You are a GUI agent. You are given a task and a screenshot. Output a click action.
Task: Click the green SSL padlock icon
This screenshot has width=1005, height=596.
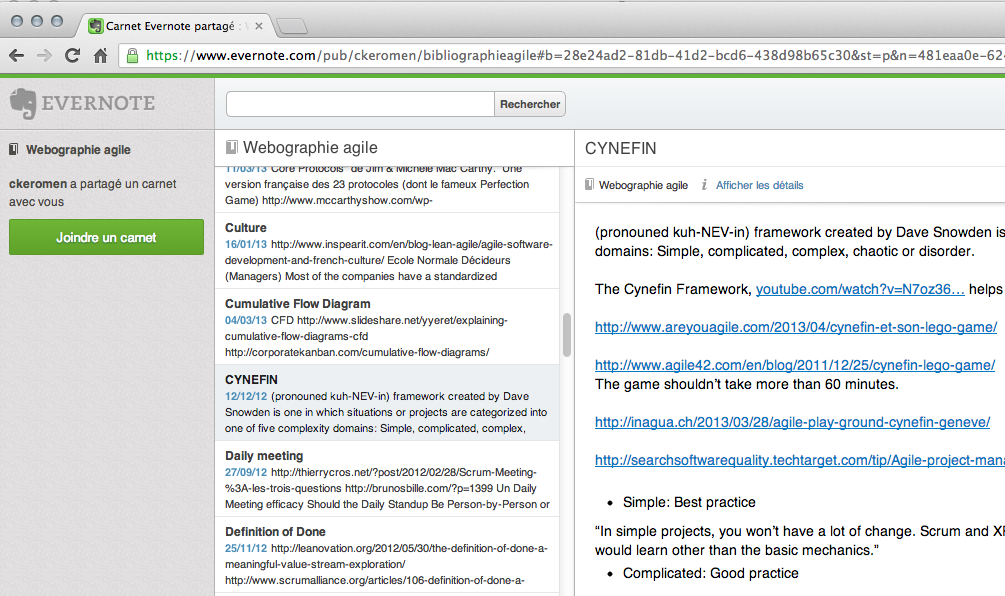coord(132,56)
